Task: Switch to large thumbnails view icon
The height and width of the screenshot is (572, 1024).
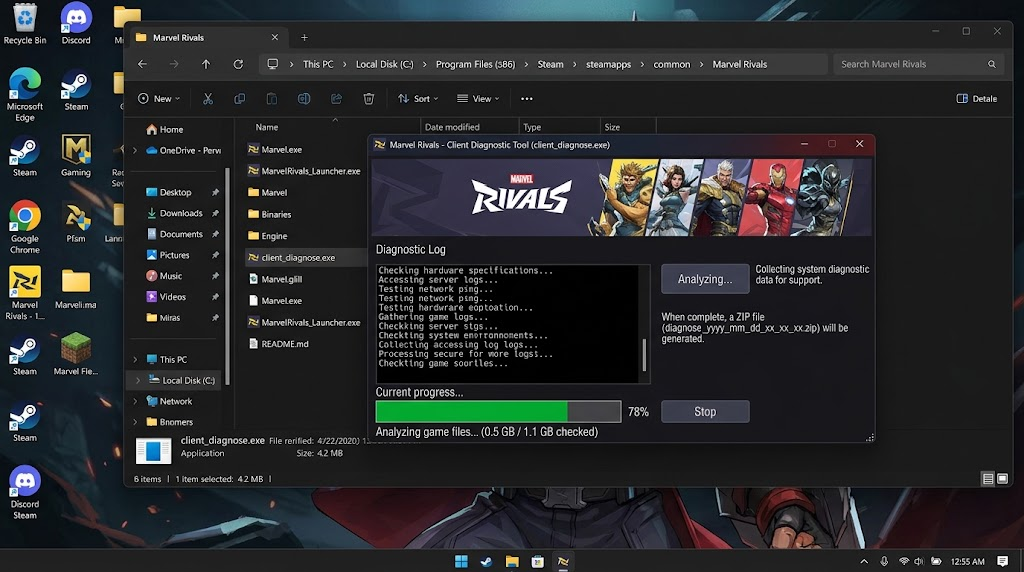Action: coord(1002,479)
